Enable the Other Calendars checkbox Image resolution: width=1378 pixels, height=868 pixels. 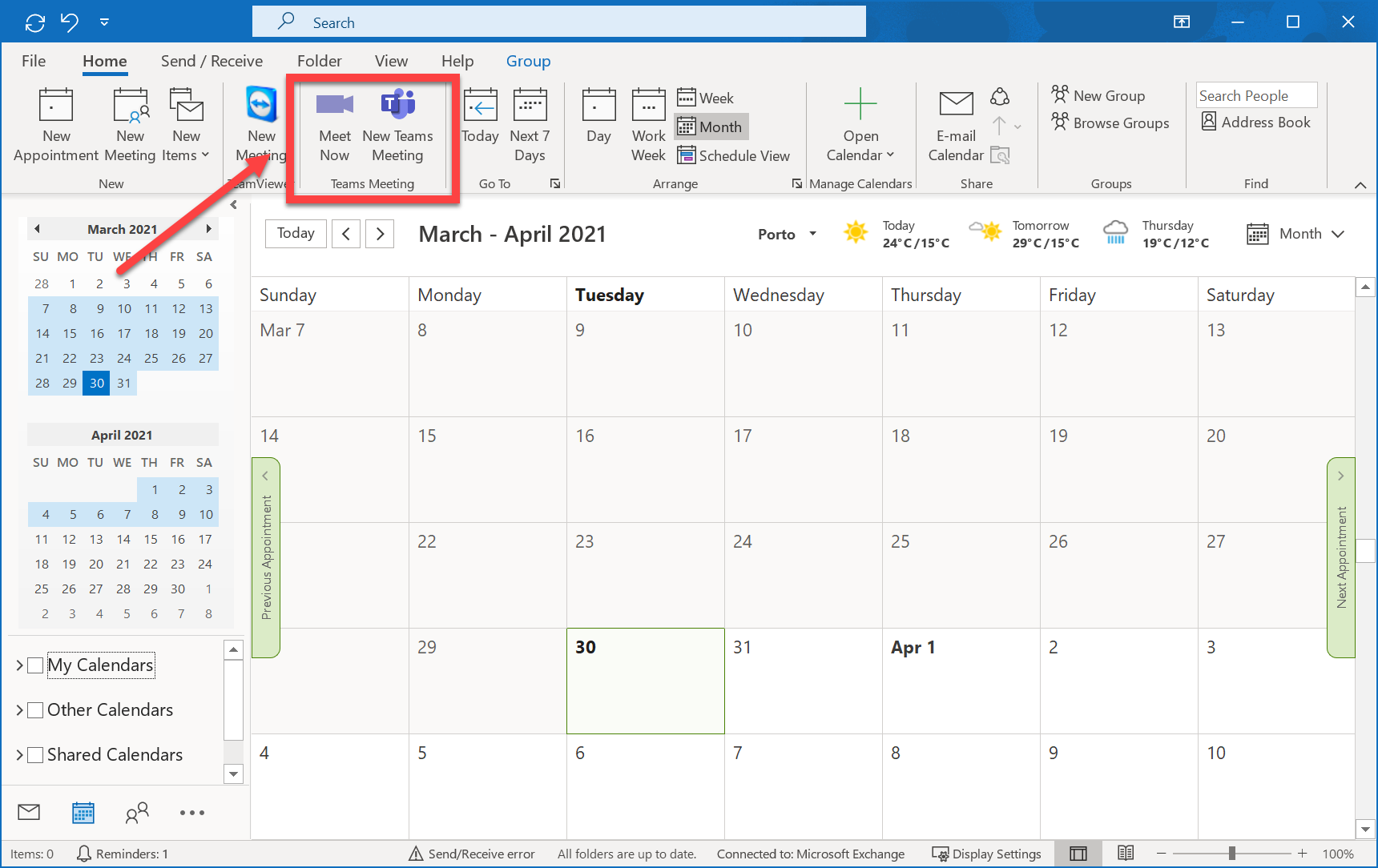(x=35, y=710)
